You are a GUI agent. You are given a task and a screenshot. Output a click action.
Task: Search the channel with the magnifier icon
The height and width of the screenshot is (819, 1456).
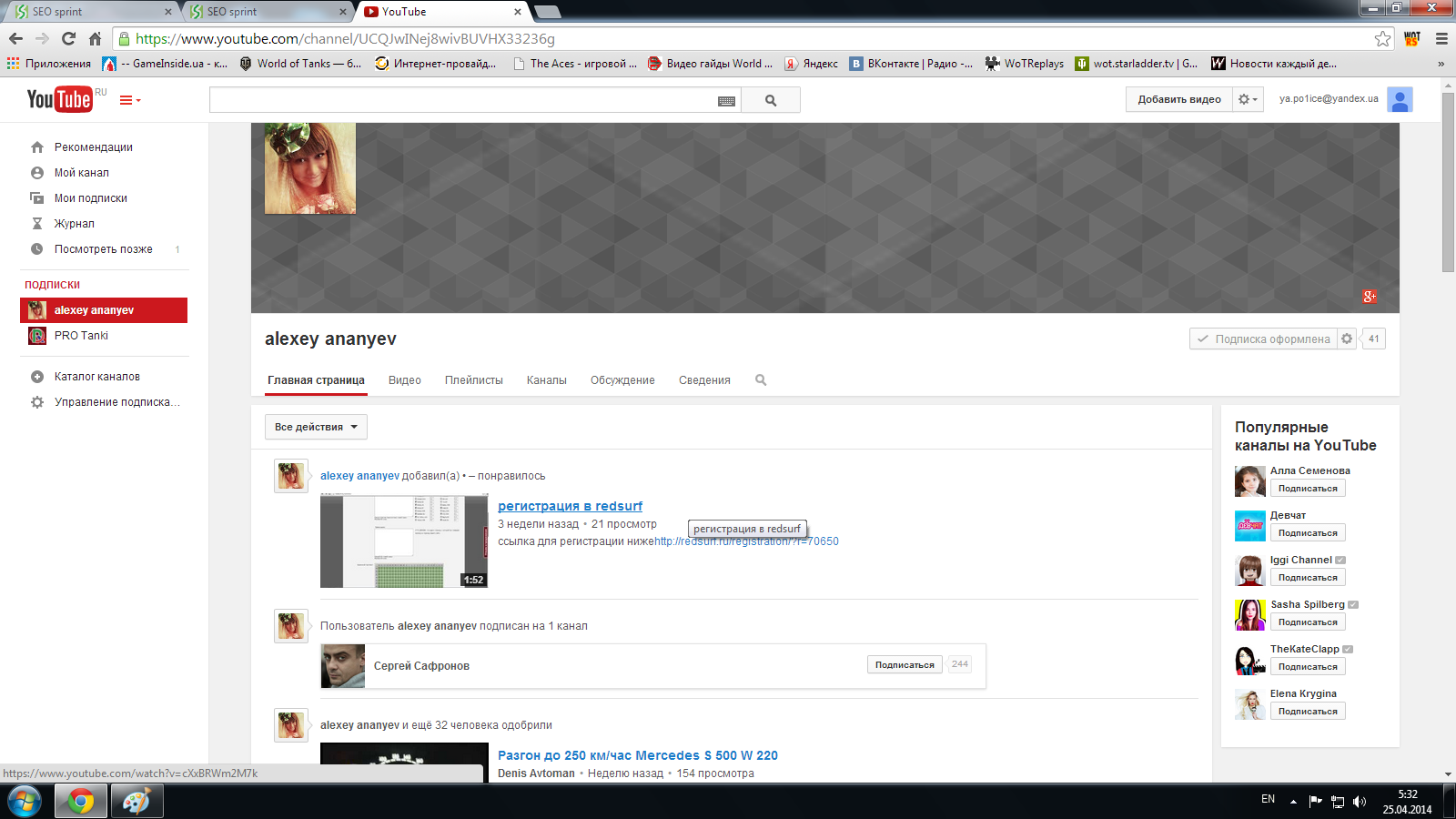[761, 380]
